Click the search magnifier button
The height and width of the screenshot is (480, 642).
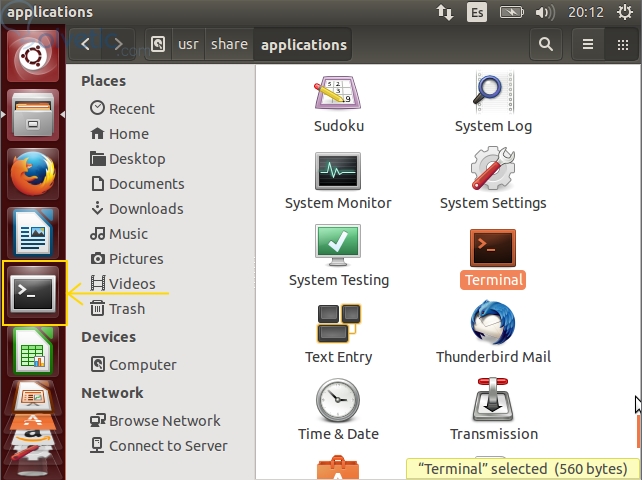click(x=545, y=44)
